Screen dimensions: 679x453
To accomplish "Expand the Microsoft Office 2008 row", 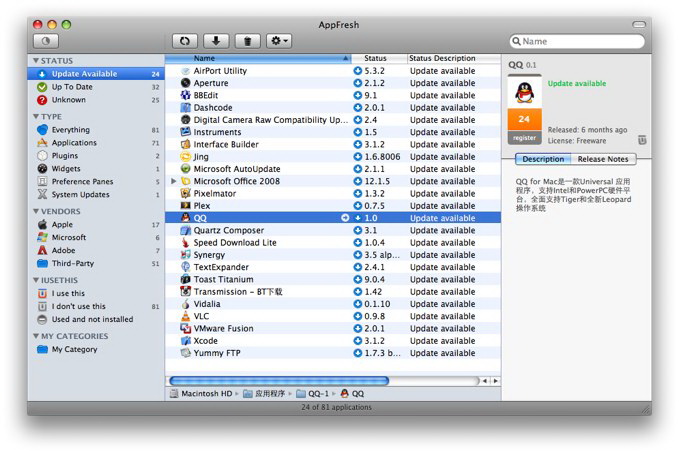I will (174, 181).
